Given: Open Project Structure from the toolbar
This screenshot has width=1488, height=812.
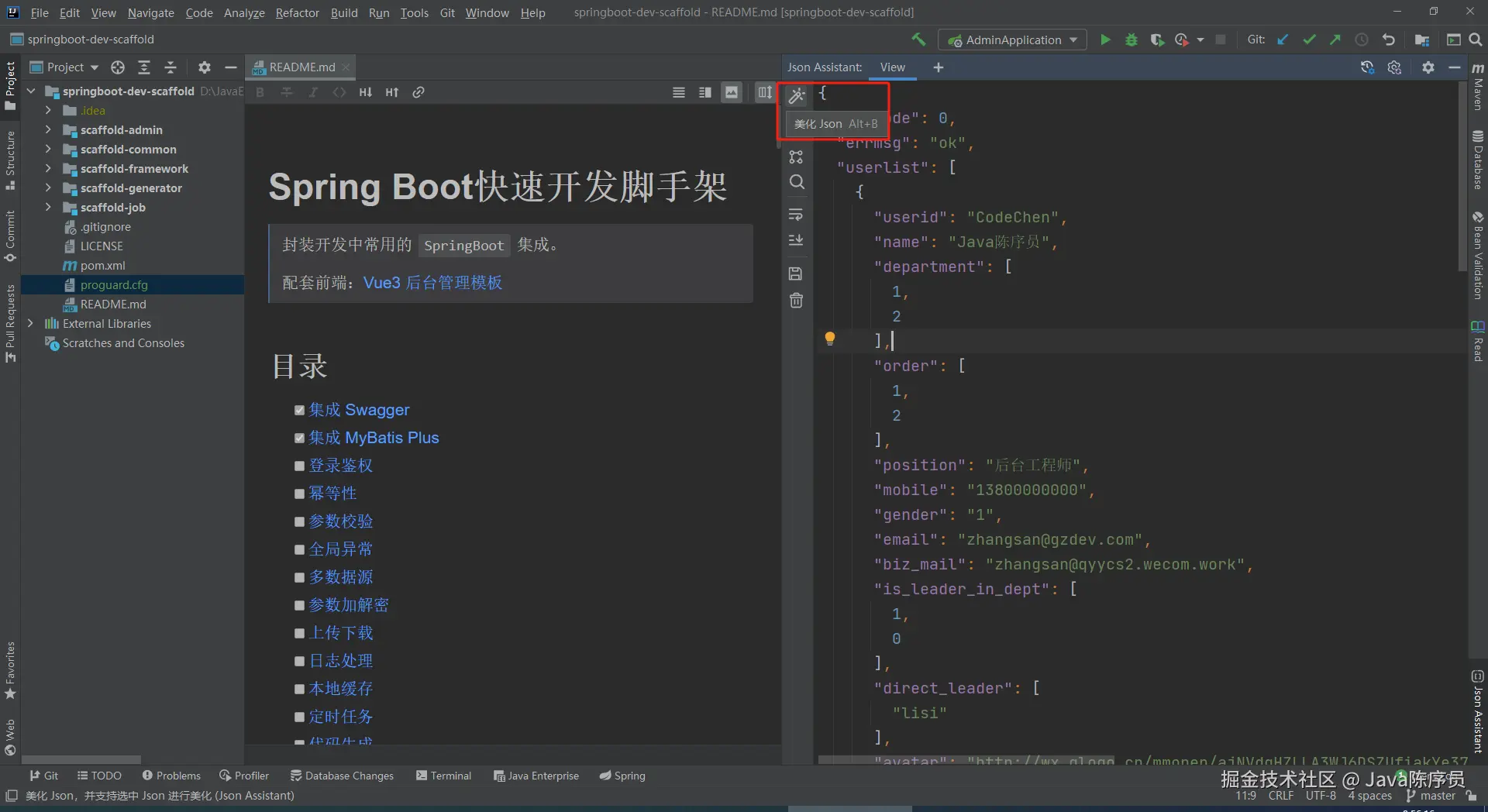Looking at the screenshot, I should pyautogui.click(x=1421, y=40).
